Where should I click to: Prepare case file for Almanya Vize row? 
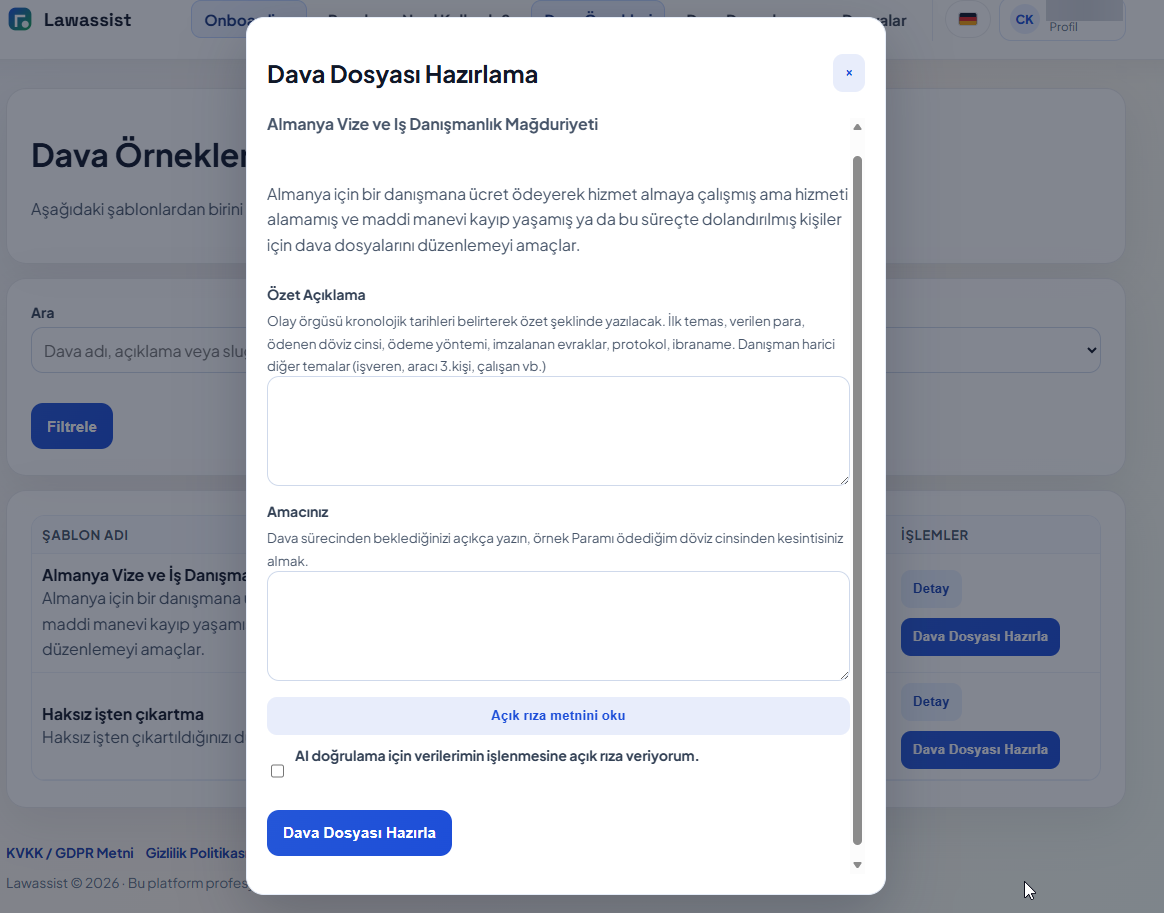coord(979,637)
